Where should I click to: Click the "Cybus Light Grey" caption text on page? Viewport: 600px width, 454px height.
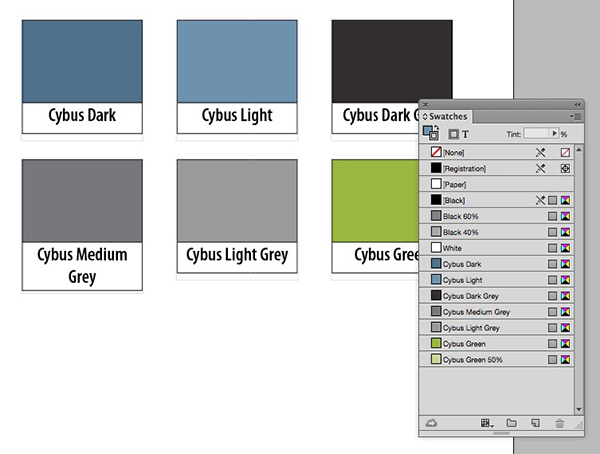coord(237,255)
